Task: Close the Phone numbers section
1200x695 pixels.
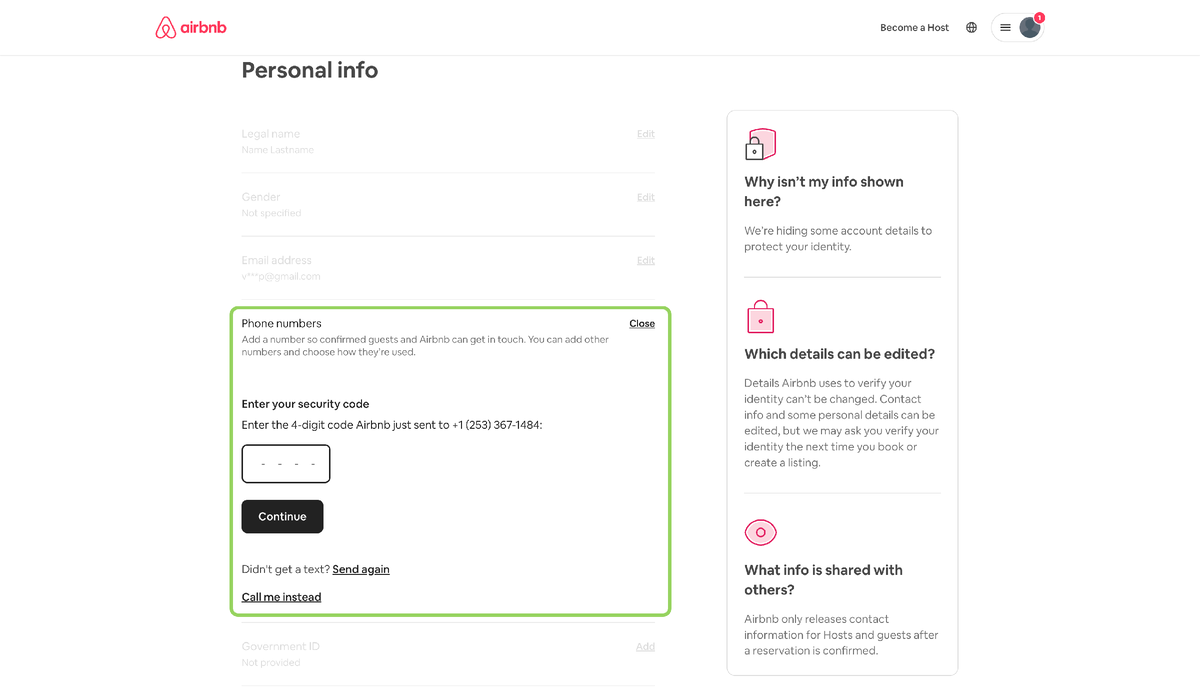Action: [x=641, y=323]
